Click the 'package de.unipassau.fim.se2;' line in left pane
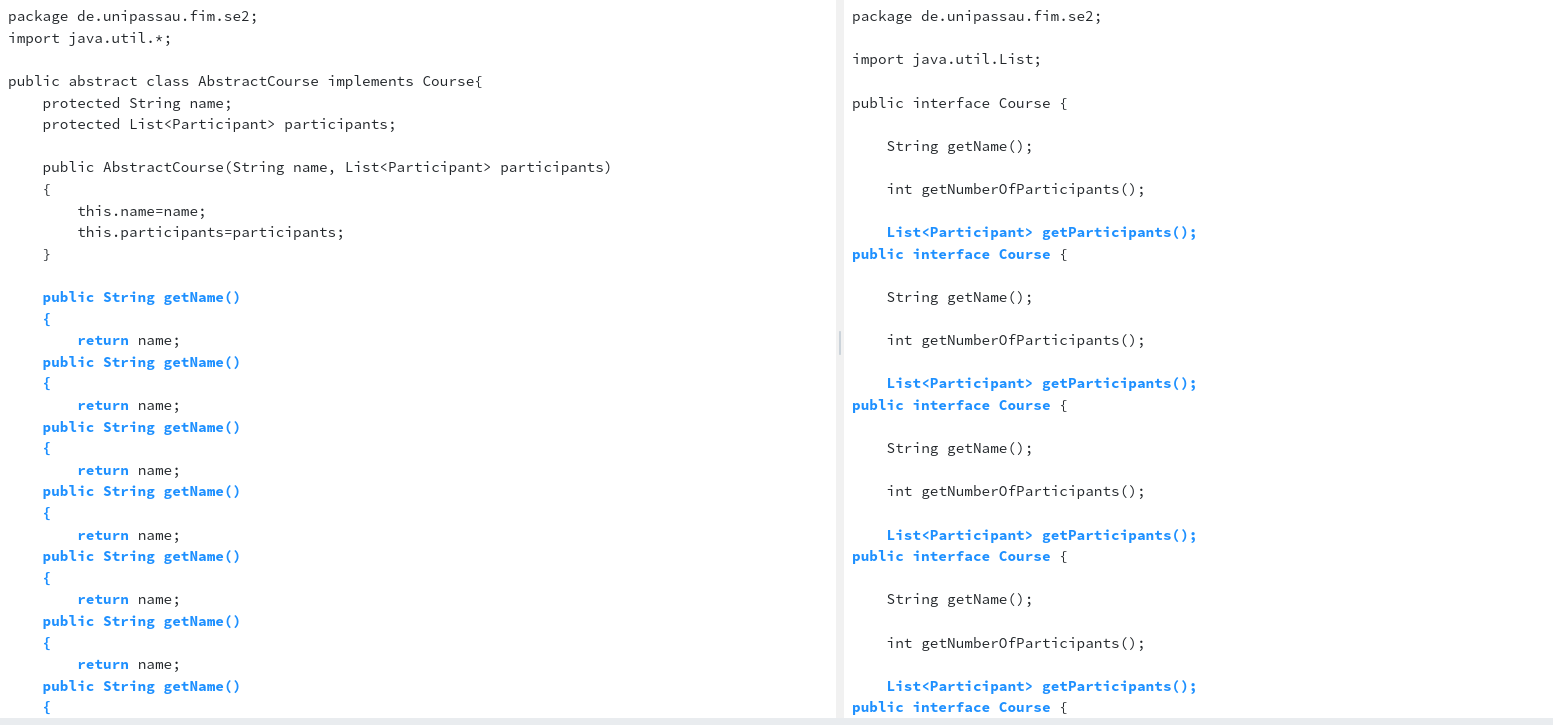Image resolution: width=1553 pixels, height=725 pixels. [x=132, y=15]
